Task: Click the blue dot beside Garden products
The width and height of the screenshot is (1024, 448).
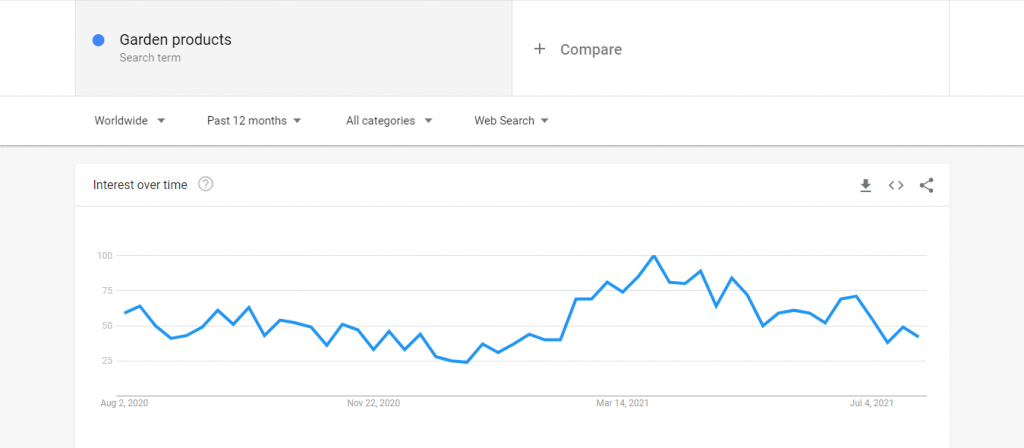Action: pos(99,40)
